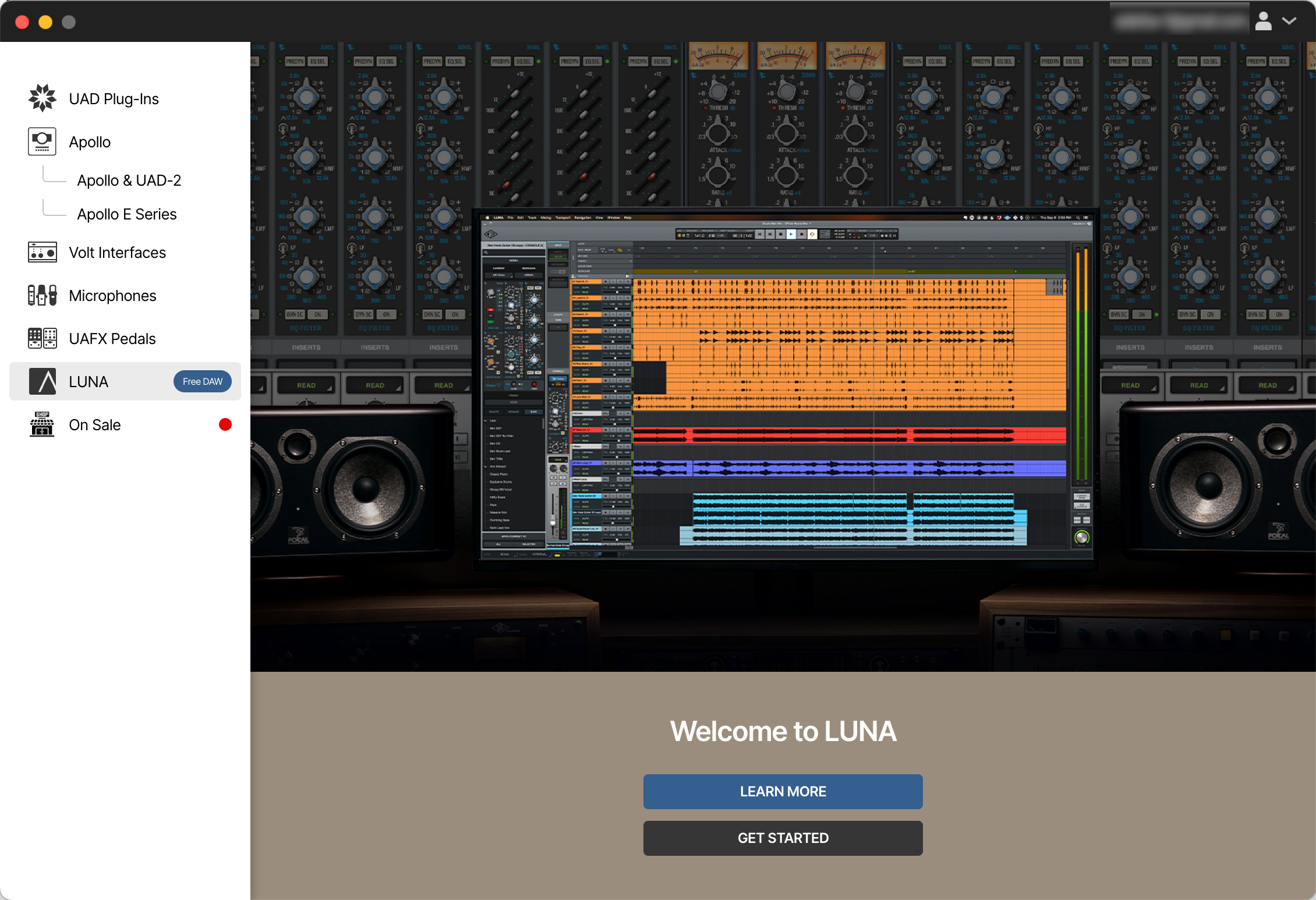Expand the LUNA entry to view details
Screen dimensions: 1316x900
pyautogui.click(x=89, y=381)
